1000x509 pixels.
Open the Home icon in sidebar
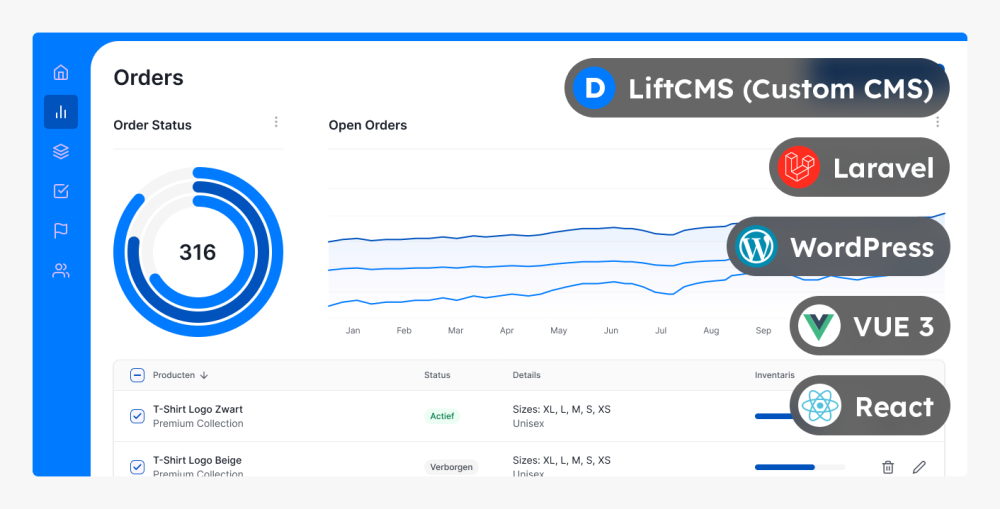[61, 72]
